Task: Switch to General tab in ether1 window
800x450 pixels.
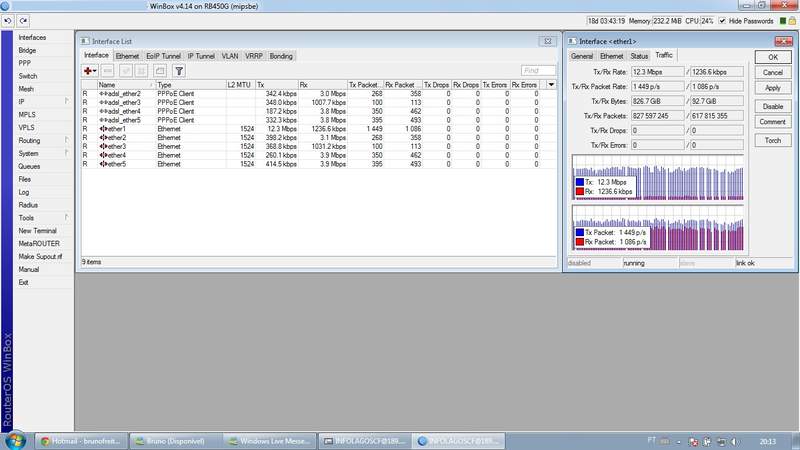Action: tap(582, 56)
